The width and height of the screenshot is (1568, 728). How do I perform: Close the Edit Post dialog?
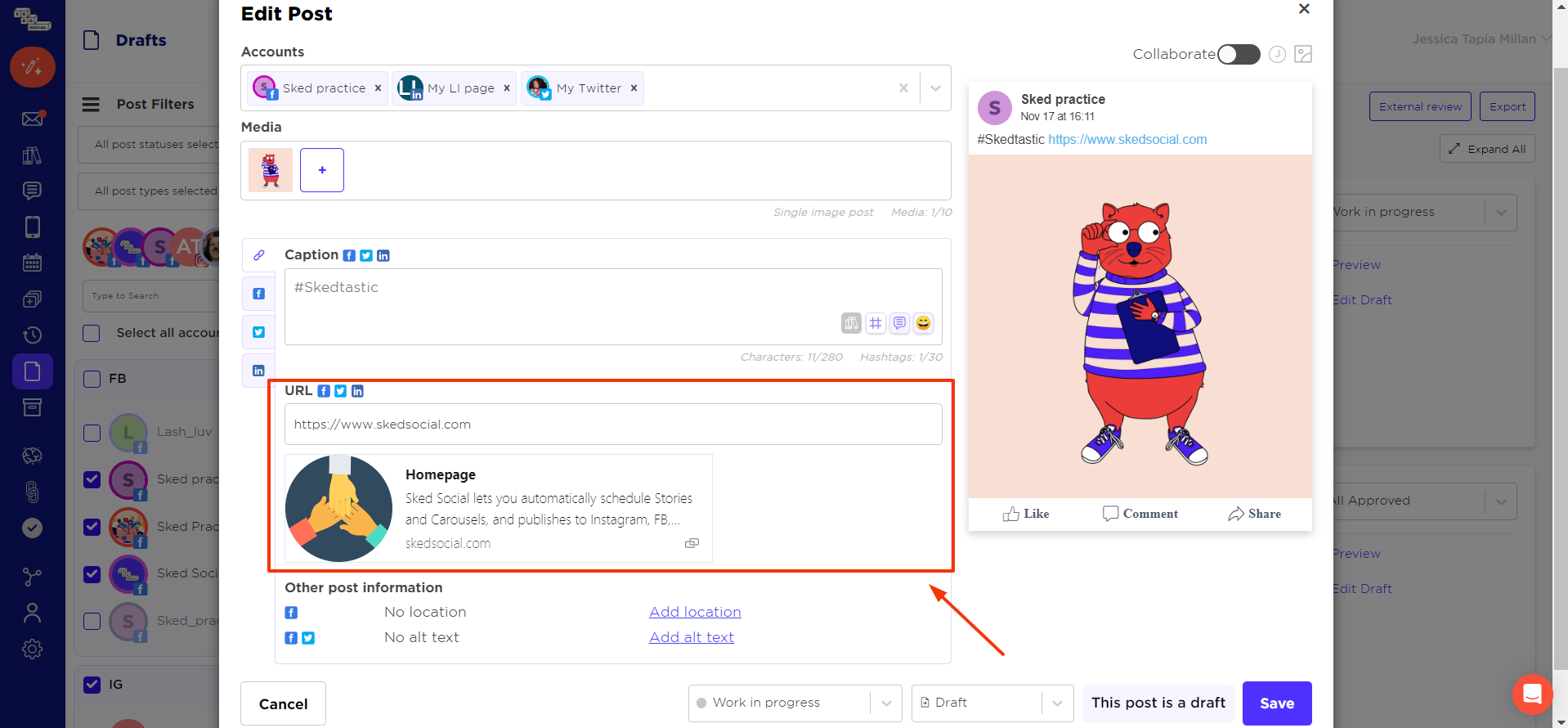[x=1304, y=9]
